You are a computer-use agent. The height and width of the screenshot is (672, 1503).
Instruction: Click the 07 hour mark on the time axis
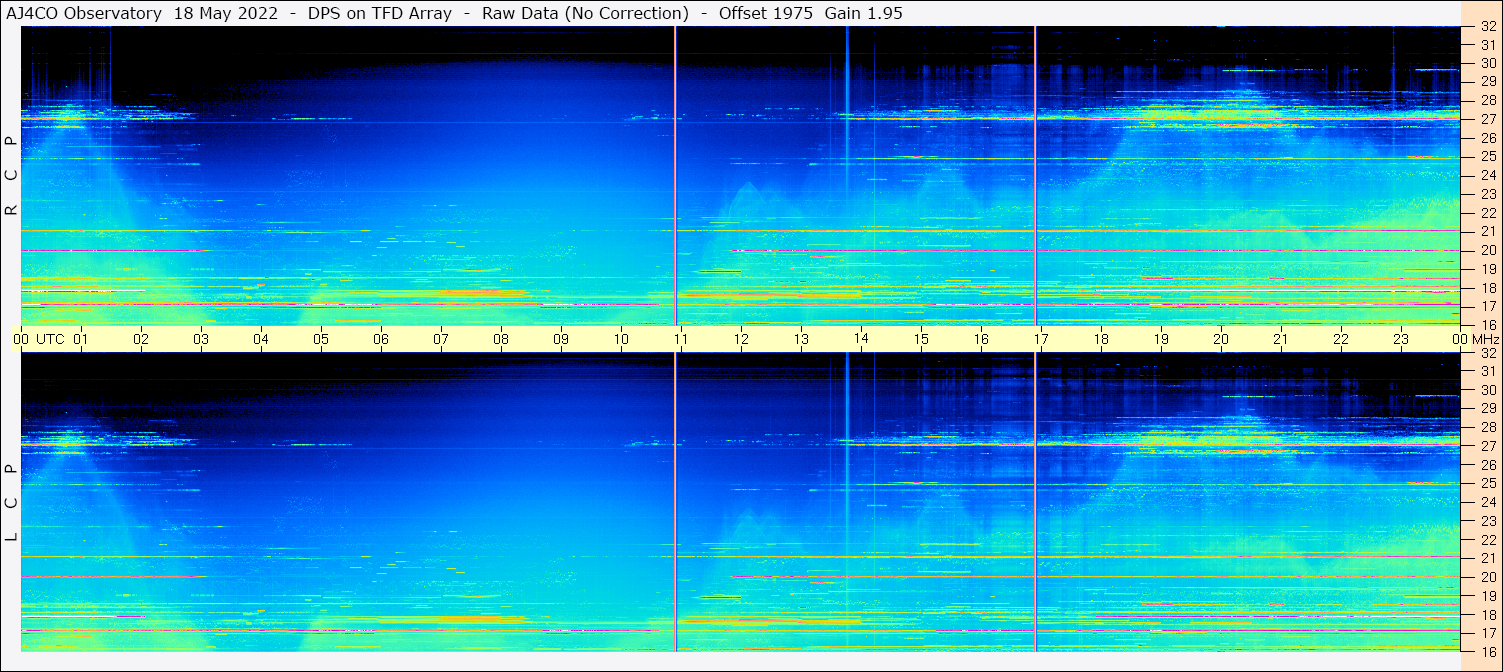point(441,339)
